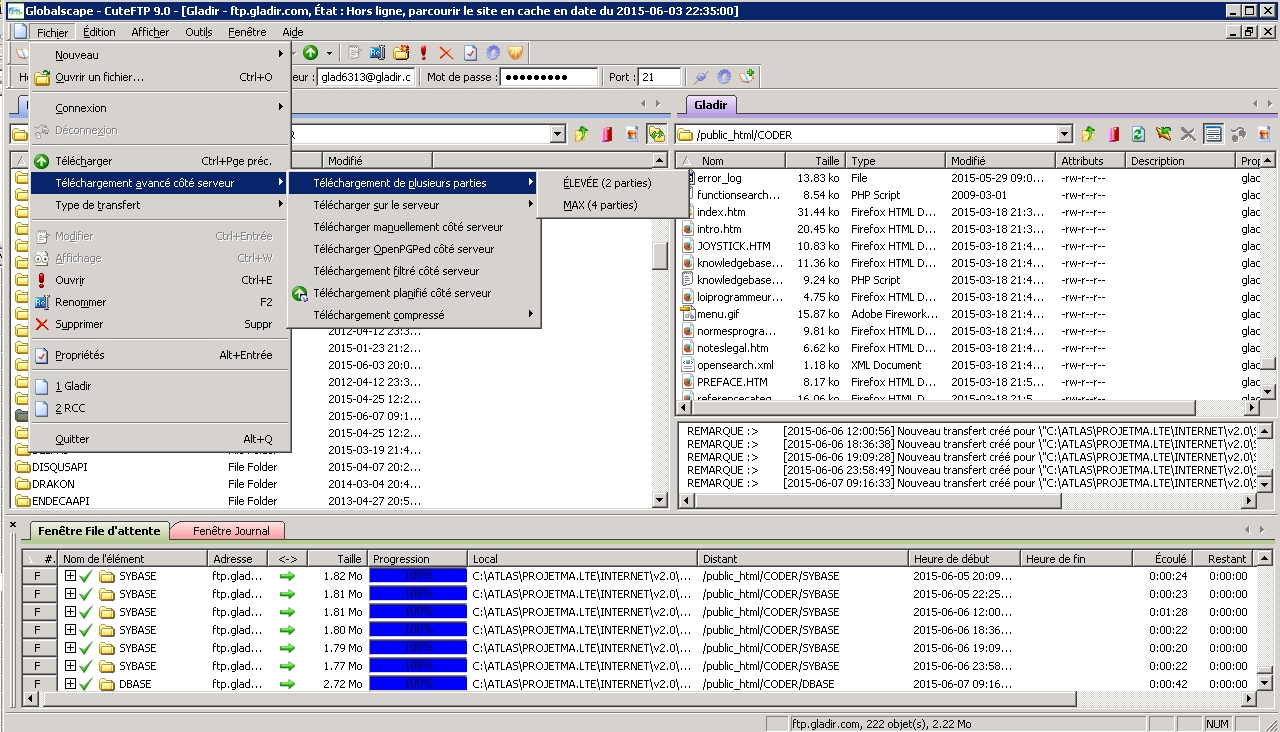
Task: Open the /public_html/CODER path dropdown
Action: click(1064, 135)
